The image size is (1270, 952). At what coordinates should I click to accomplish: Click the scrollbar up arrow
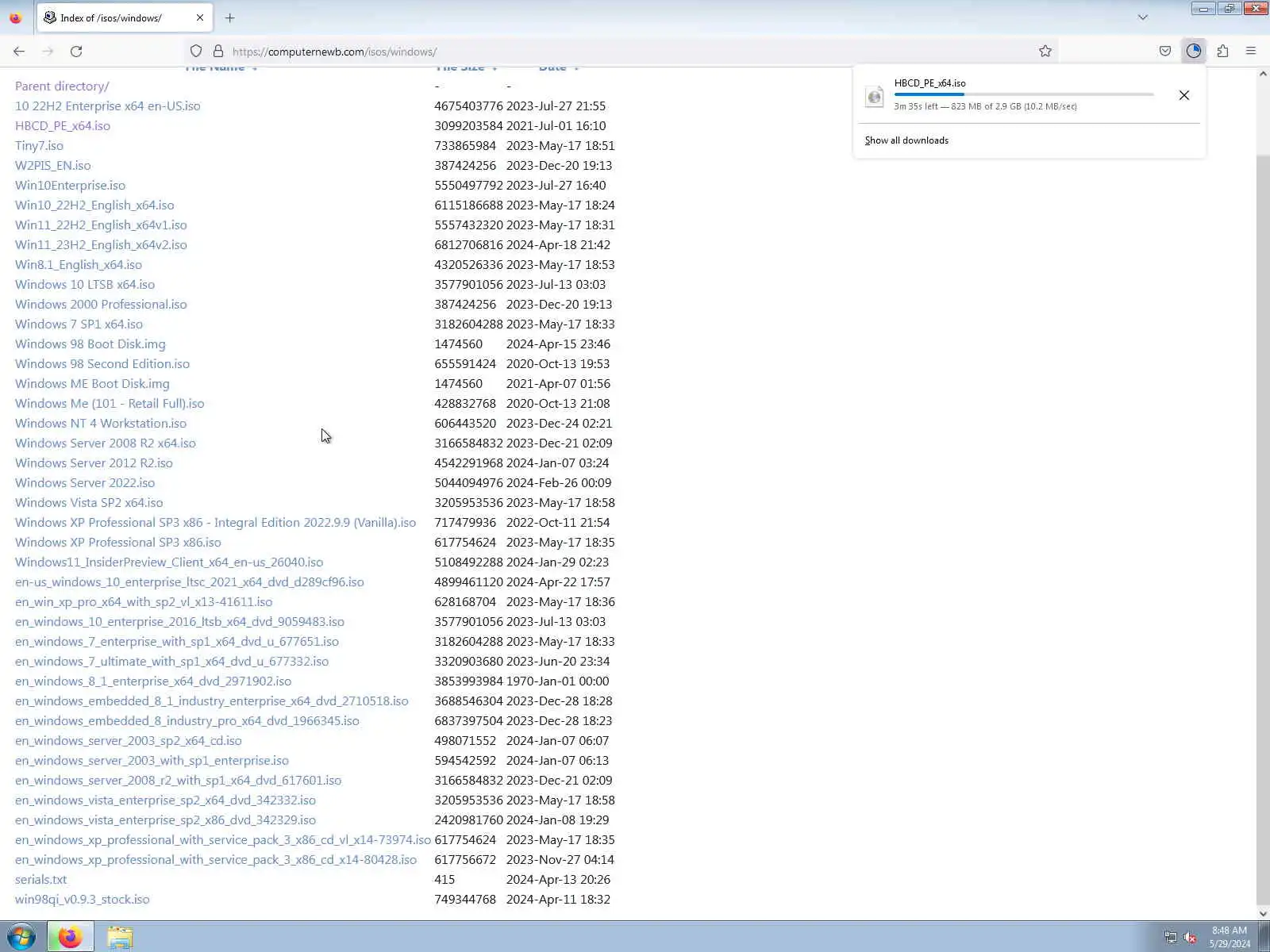click(x=1263, y=74)
